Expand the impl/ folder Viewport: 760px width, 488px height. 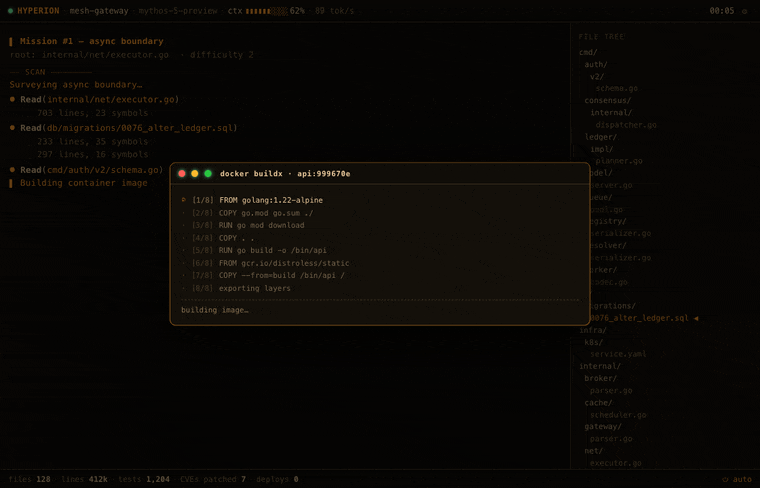(602, 149)
